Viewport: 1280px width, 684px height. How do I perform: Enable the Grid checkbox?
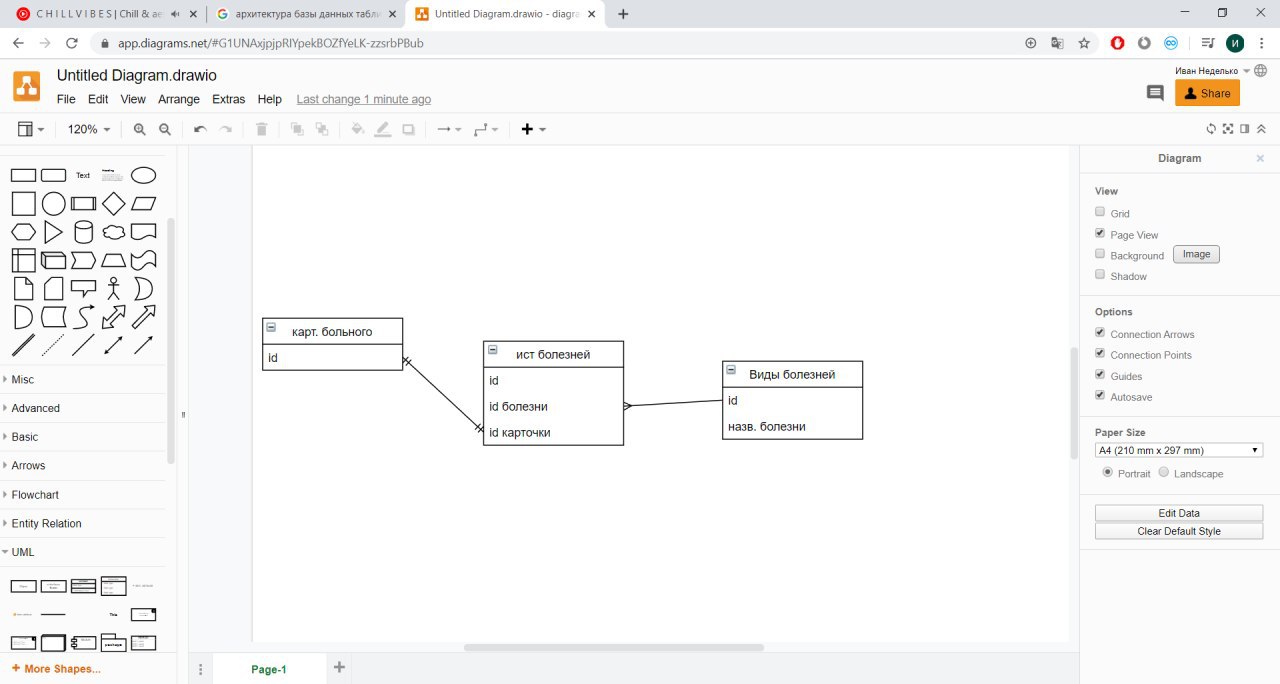pos(1100,212)
